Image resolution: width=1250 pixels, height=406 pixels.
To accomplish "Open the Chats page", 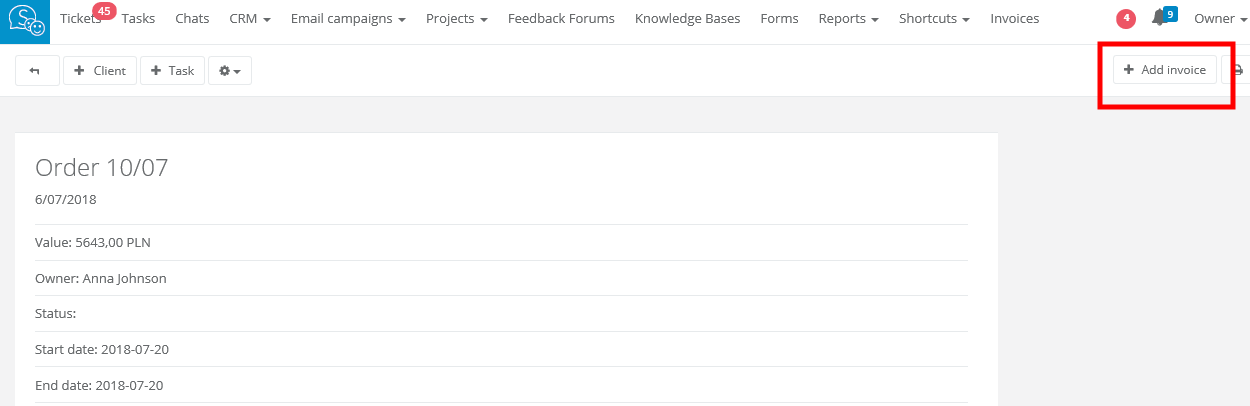I will coord(192,19).
